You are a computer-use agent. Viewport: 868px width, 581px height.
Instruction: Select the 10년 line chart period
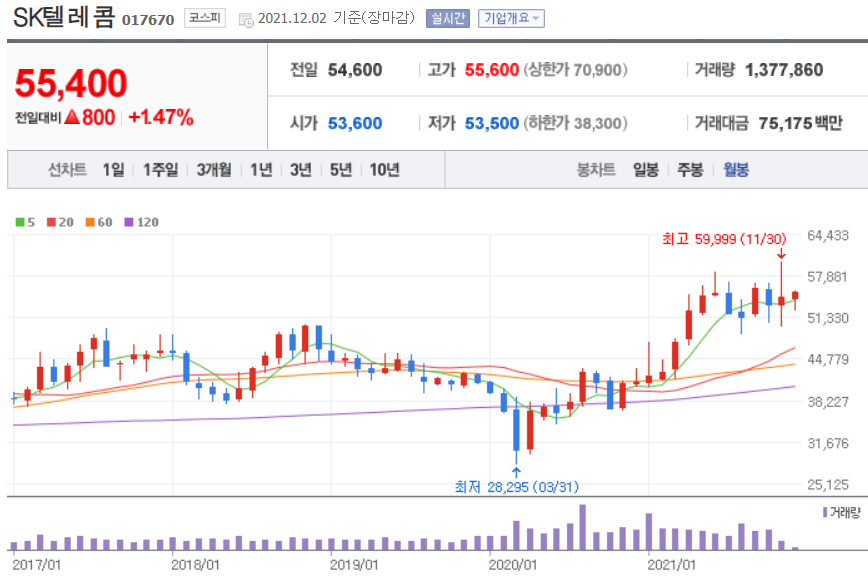click(384, 169)
